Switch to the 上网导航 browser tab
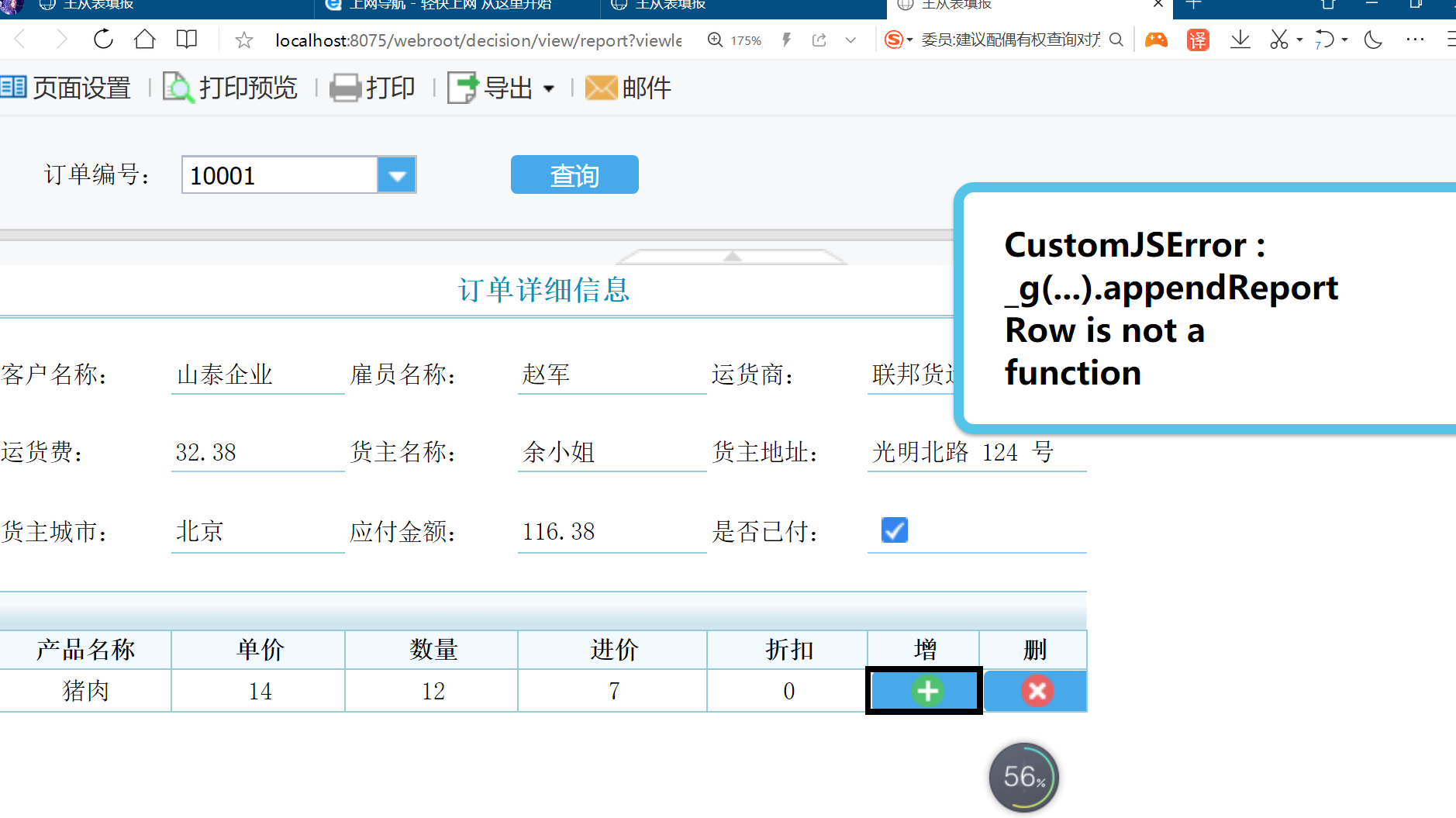 coord(450,5)
